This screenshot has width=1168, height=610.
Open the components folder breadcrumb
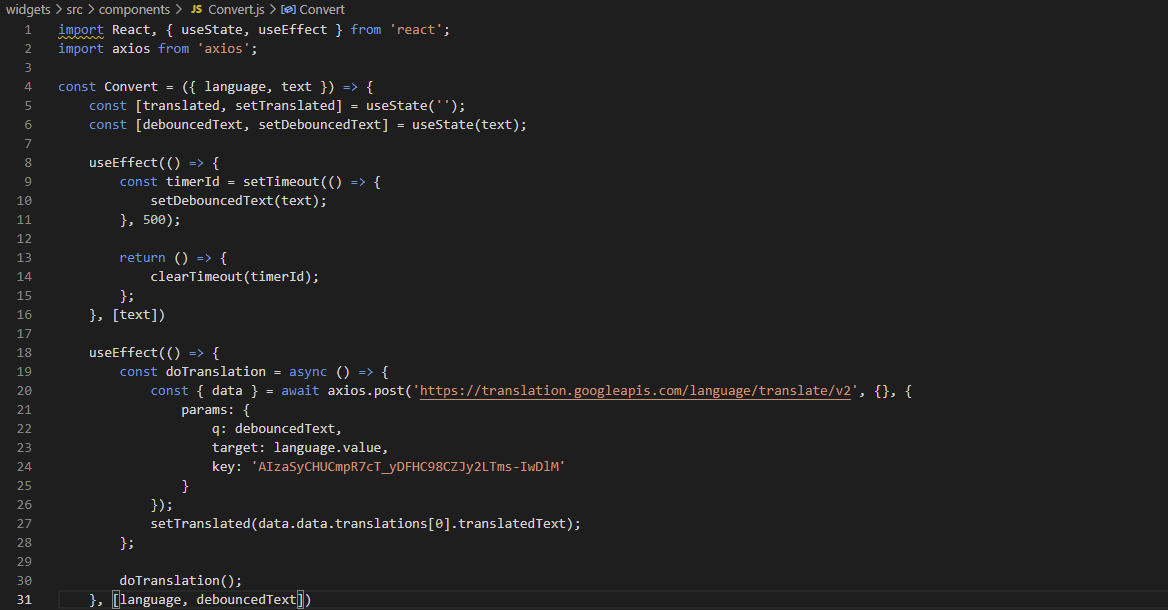pyautogui.click(x=135, y=10)
